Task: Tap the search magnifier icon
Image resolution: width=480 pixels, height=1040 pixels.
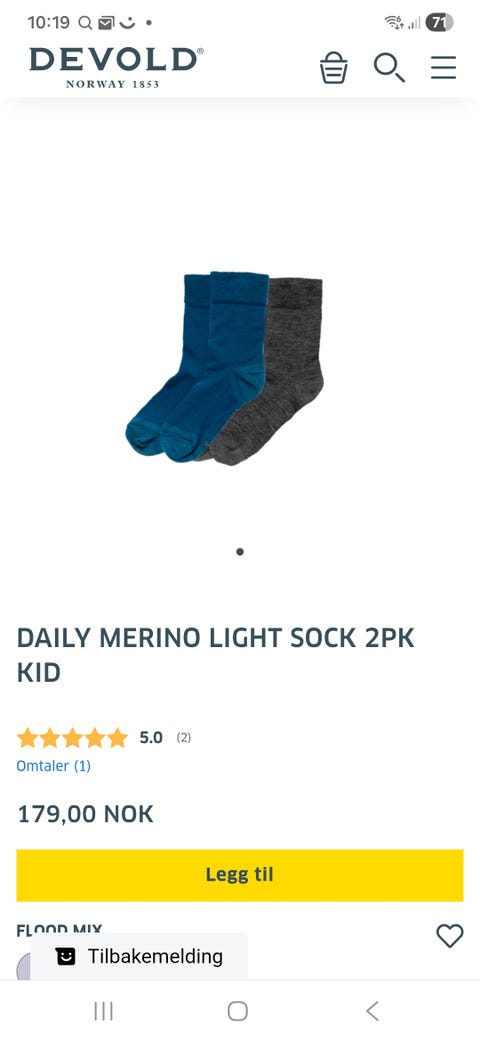Action: point(389,67)
